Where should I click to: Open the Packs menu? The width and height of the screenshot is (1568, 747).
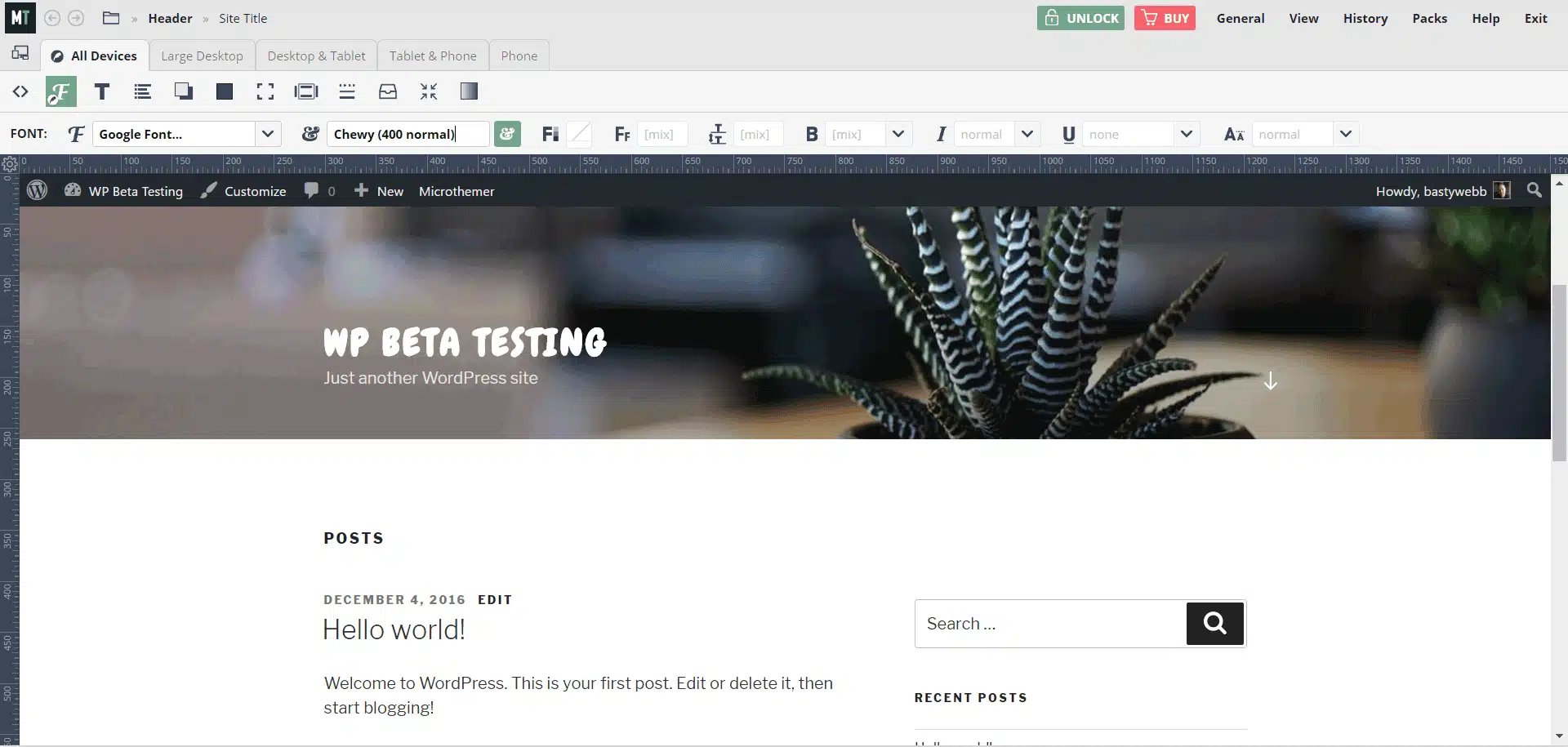click(1429, 18)
